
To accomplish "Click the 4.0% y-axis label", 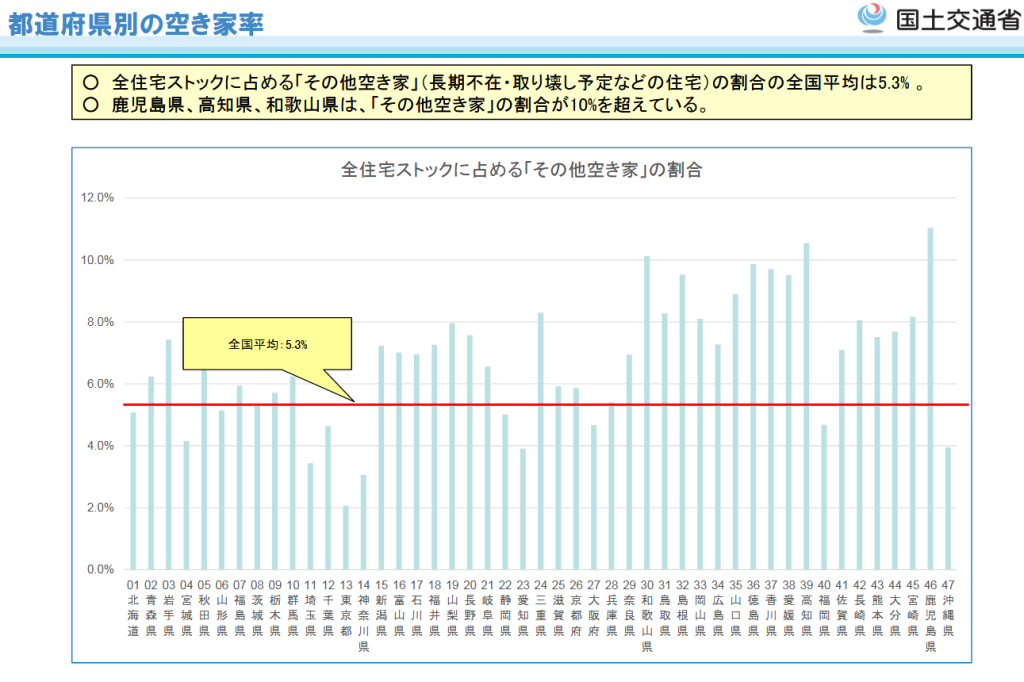I will [x=100, y=446].
